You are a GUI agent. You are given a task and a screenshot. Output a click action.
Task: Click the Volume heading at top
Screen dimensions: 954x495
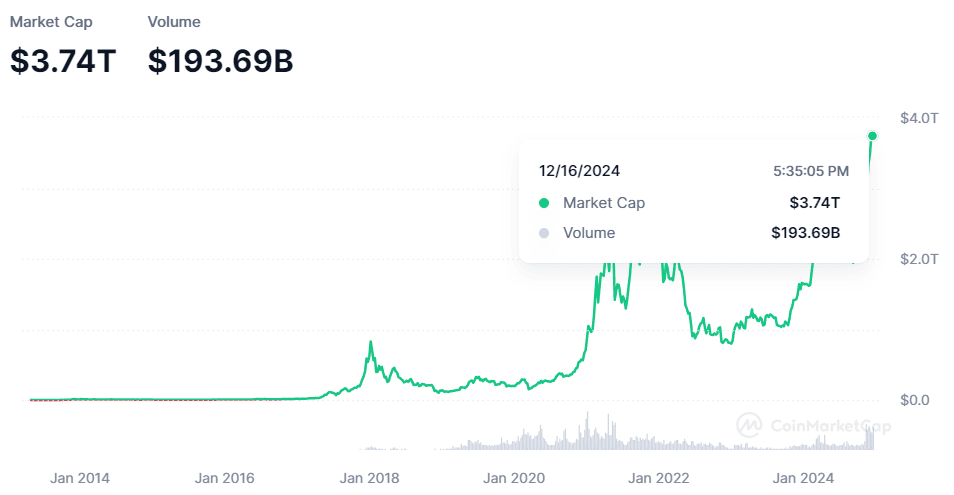174,21
